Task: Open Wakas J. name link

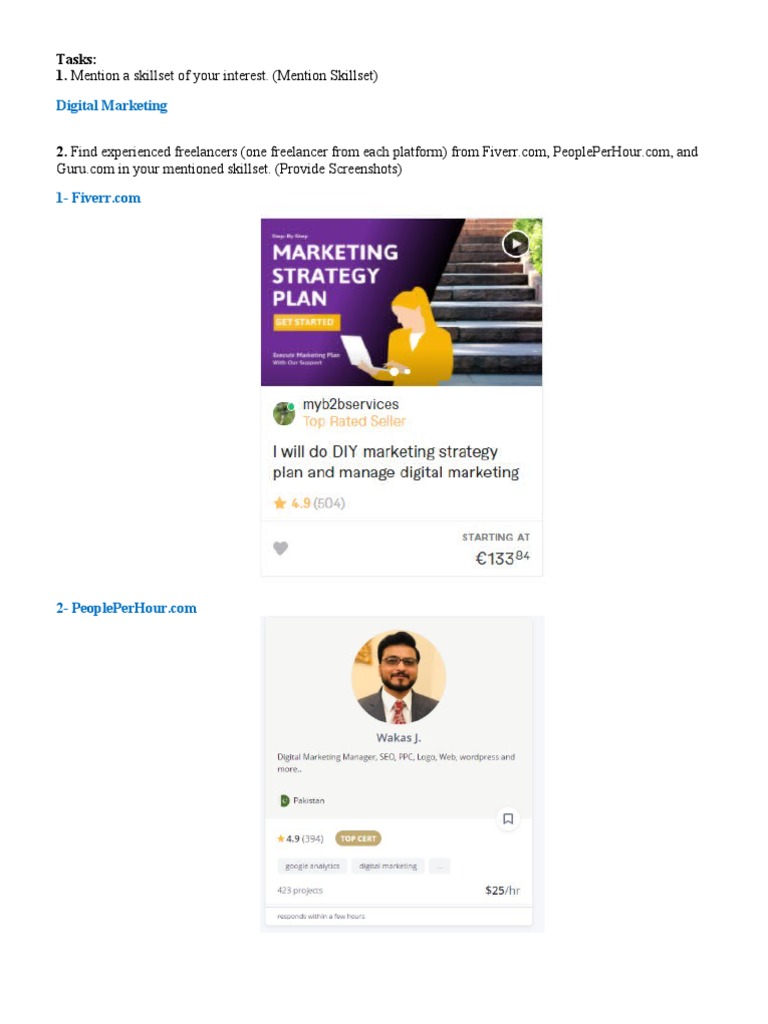Action: coord(398,738)
